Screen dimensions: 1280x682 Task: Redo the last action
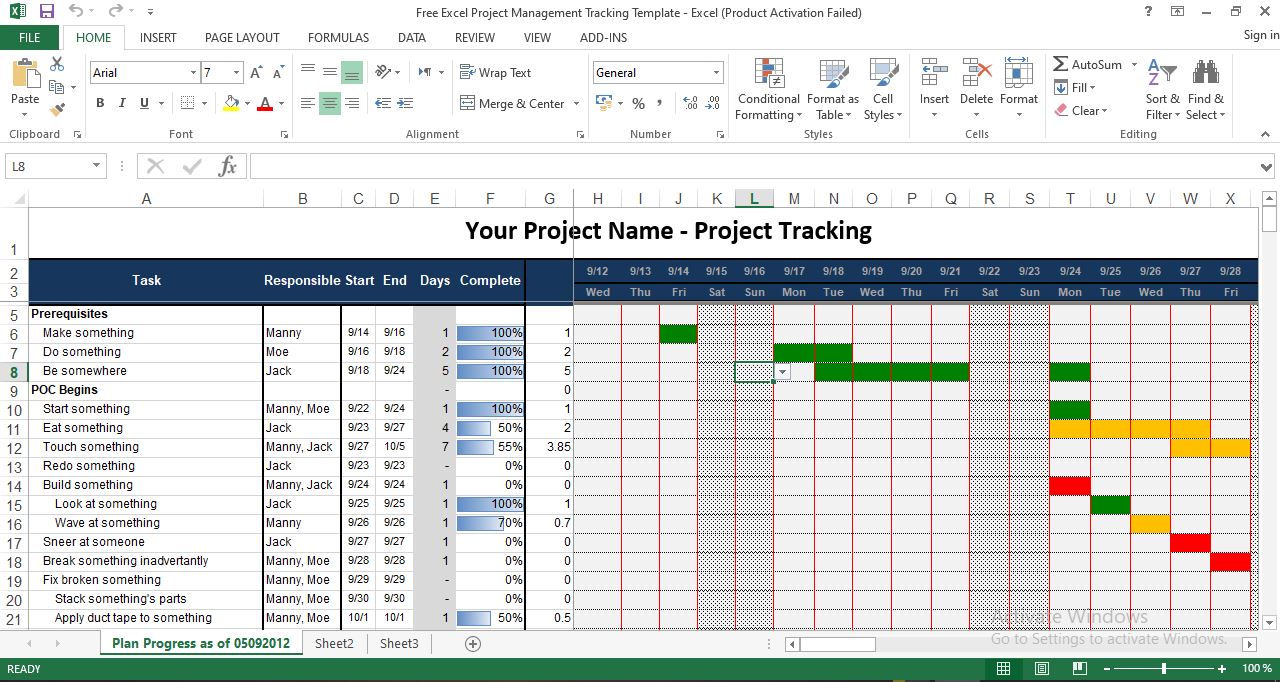115,12
